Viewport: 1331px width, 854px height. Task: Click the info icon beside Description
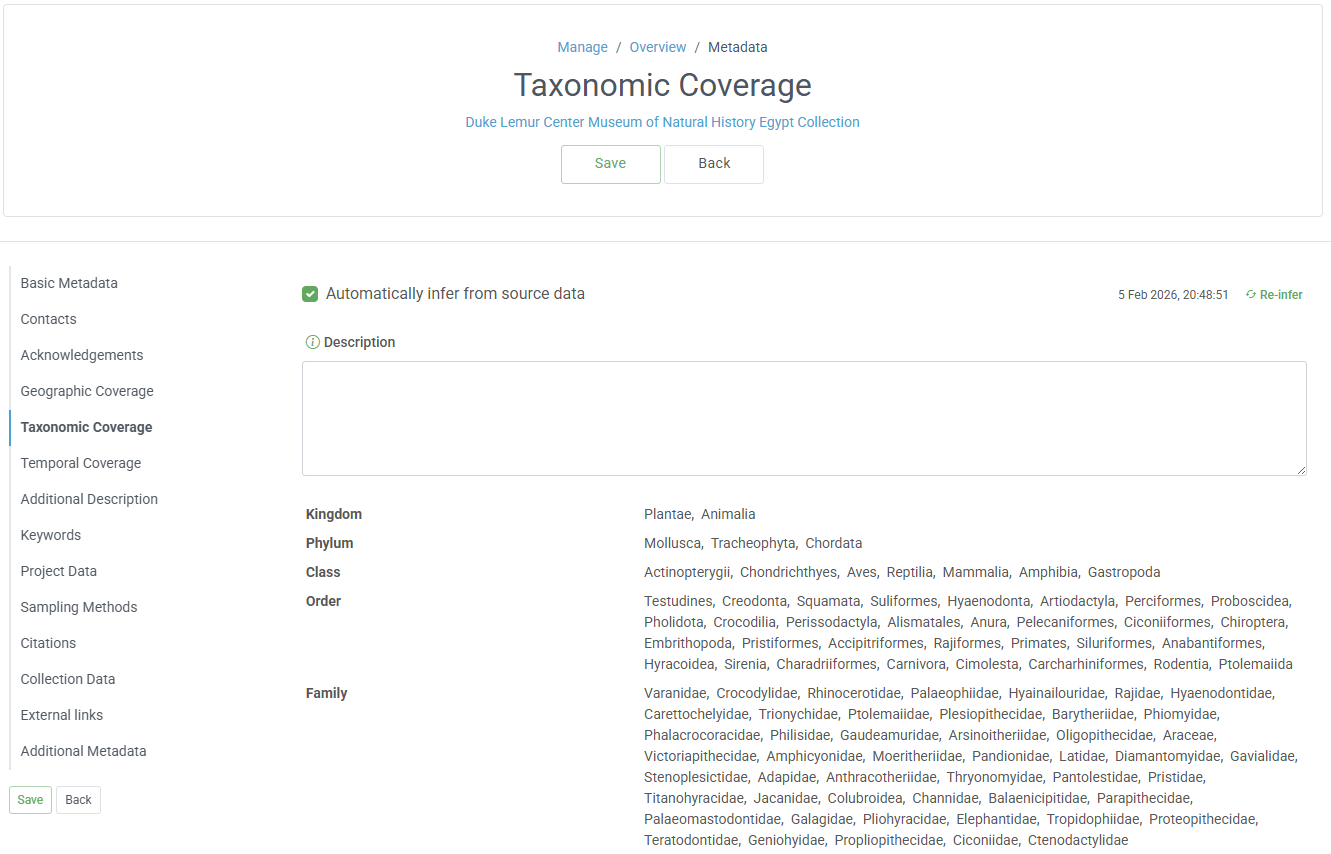point(313,342)
